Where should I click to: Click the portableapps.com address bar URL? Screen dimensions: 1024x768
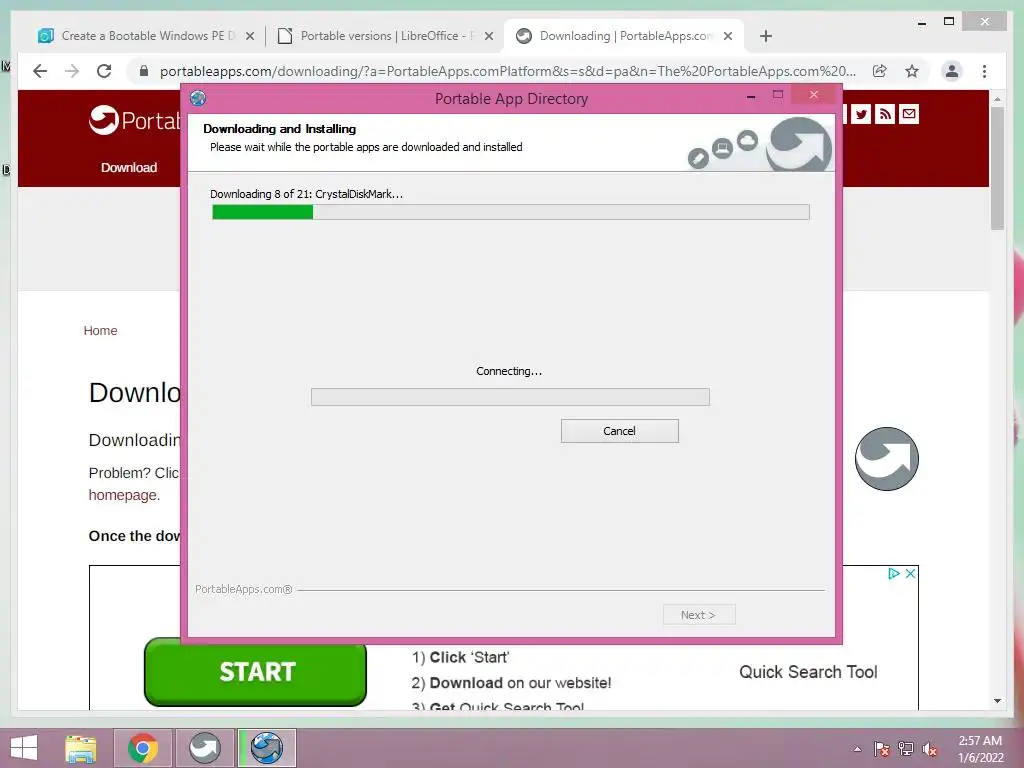[507, 71]
